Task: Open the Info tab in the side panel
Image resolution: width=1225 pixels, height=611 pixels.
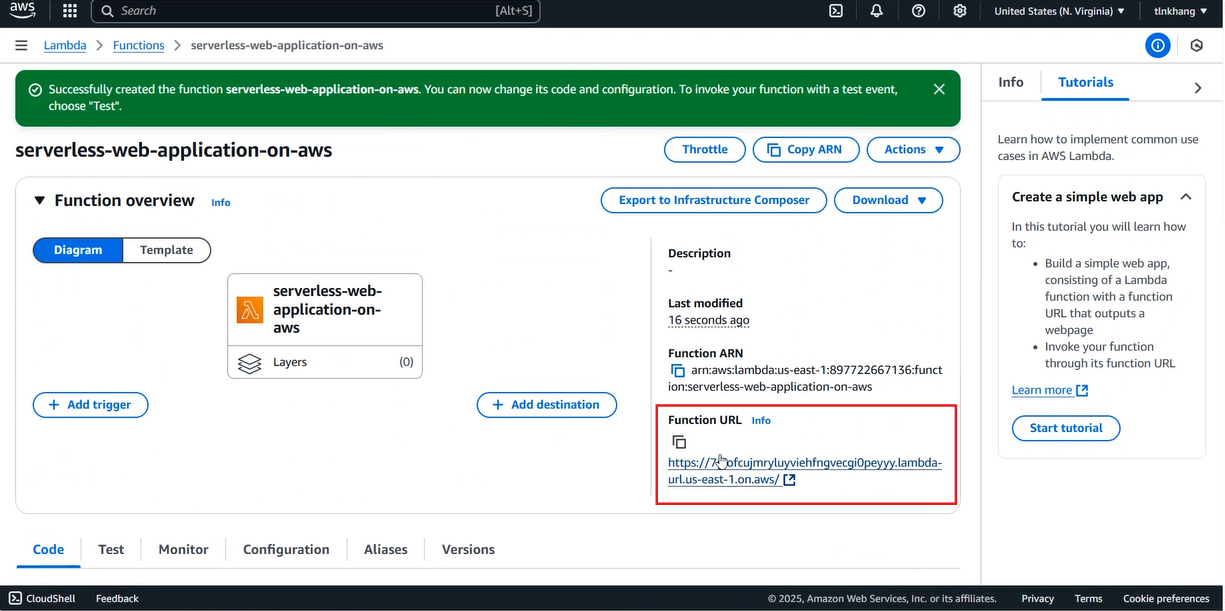Action: pos(1011,83)
